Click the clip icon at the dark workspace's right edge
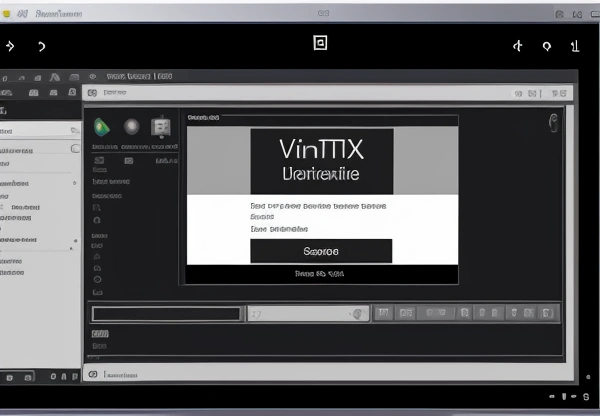Viewport: 600px width, 416px height. (553, 123)
